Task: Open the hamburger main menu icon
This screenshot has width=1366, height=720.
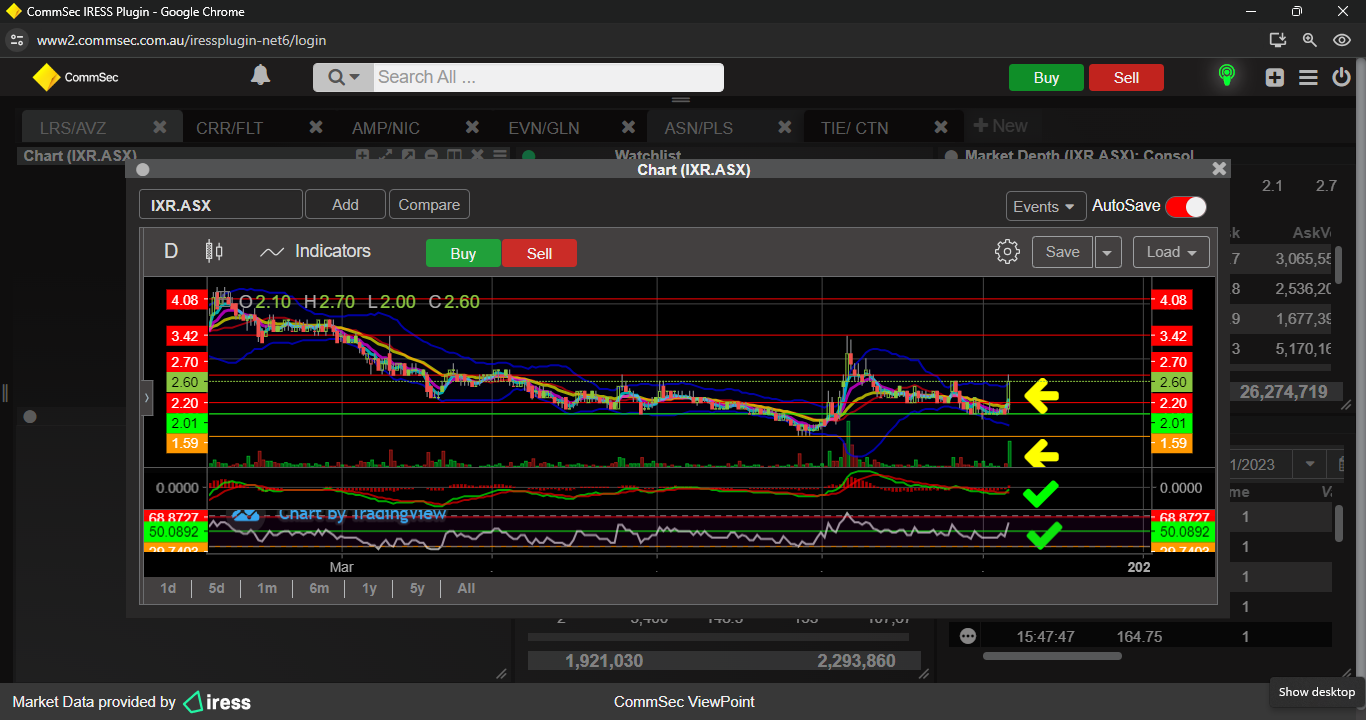Action: click(1308, 77)
